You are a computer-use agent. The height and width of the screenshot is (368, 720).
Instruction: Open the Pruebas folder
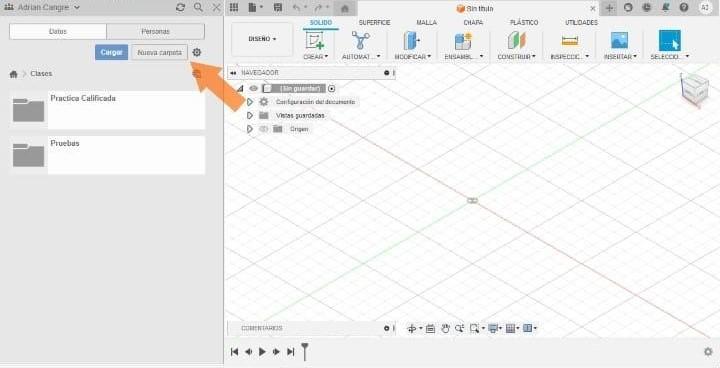pyautogui.click(x=107, y=155)
